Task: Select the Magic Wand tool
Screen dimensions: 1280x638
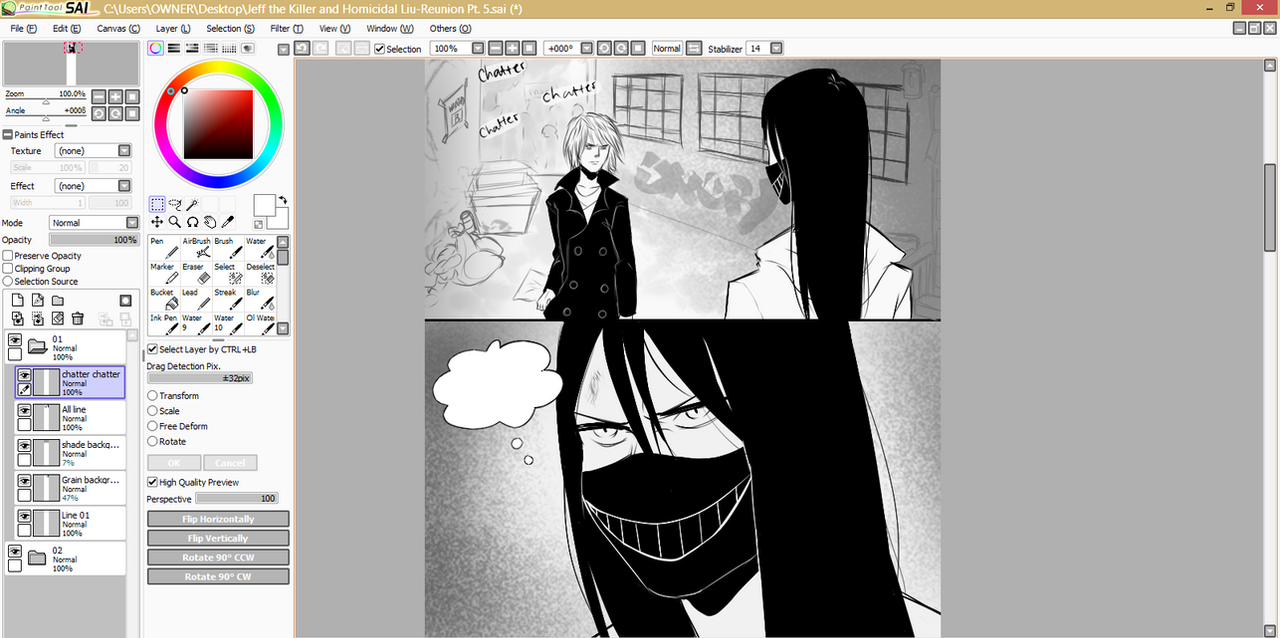Action: tap(192, 204)
